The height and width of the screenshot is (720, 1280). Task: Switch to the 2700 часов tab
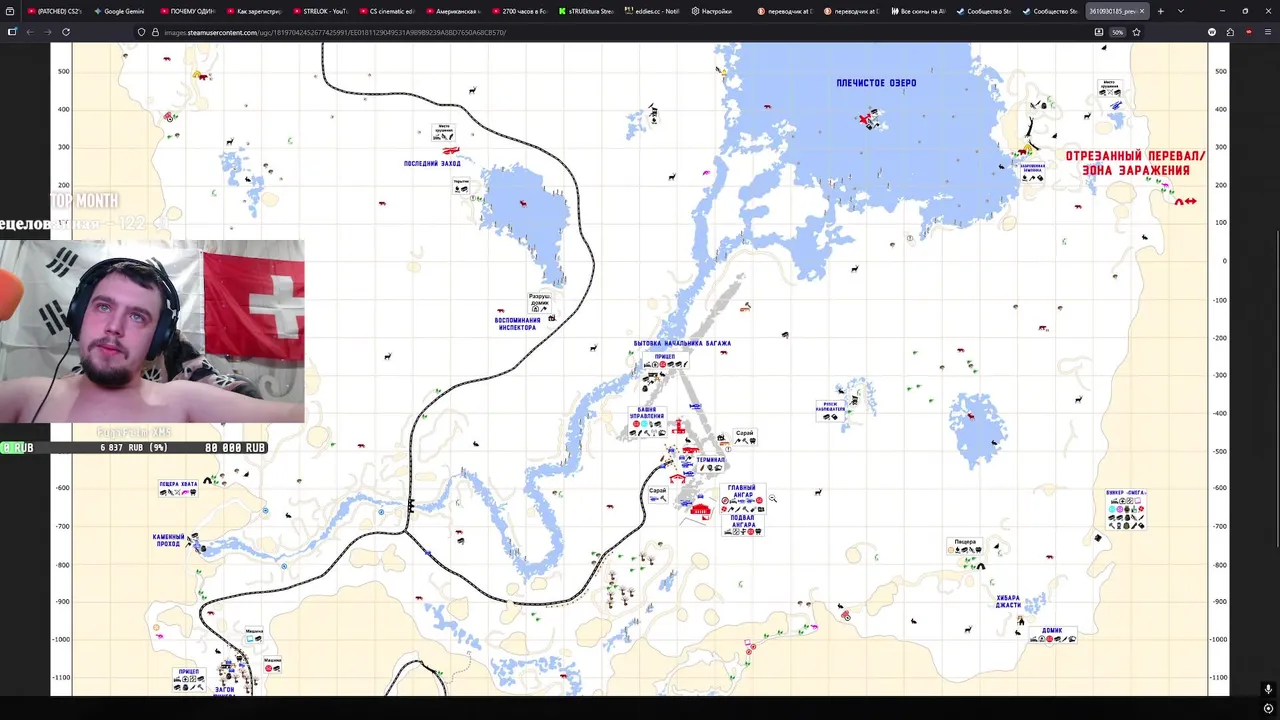[x=518, y=11]
